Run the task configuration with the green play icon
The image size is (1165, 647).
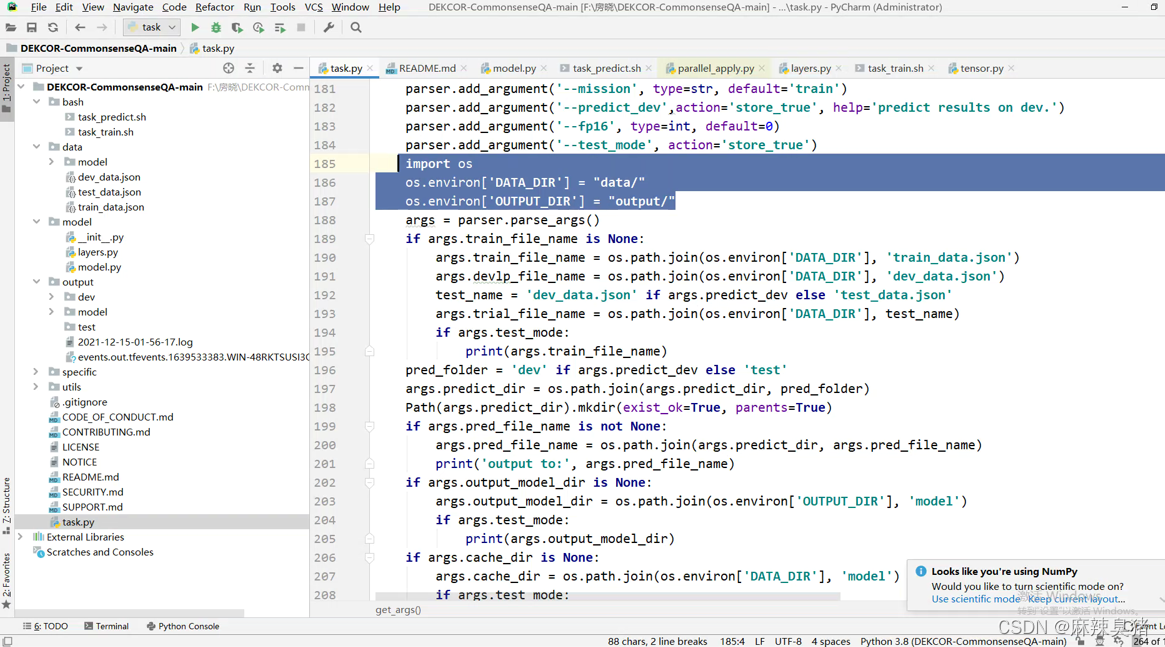click(195, 27)
